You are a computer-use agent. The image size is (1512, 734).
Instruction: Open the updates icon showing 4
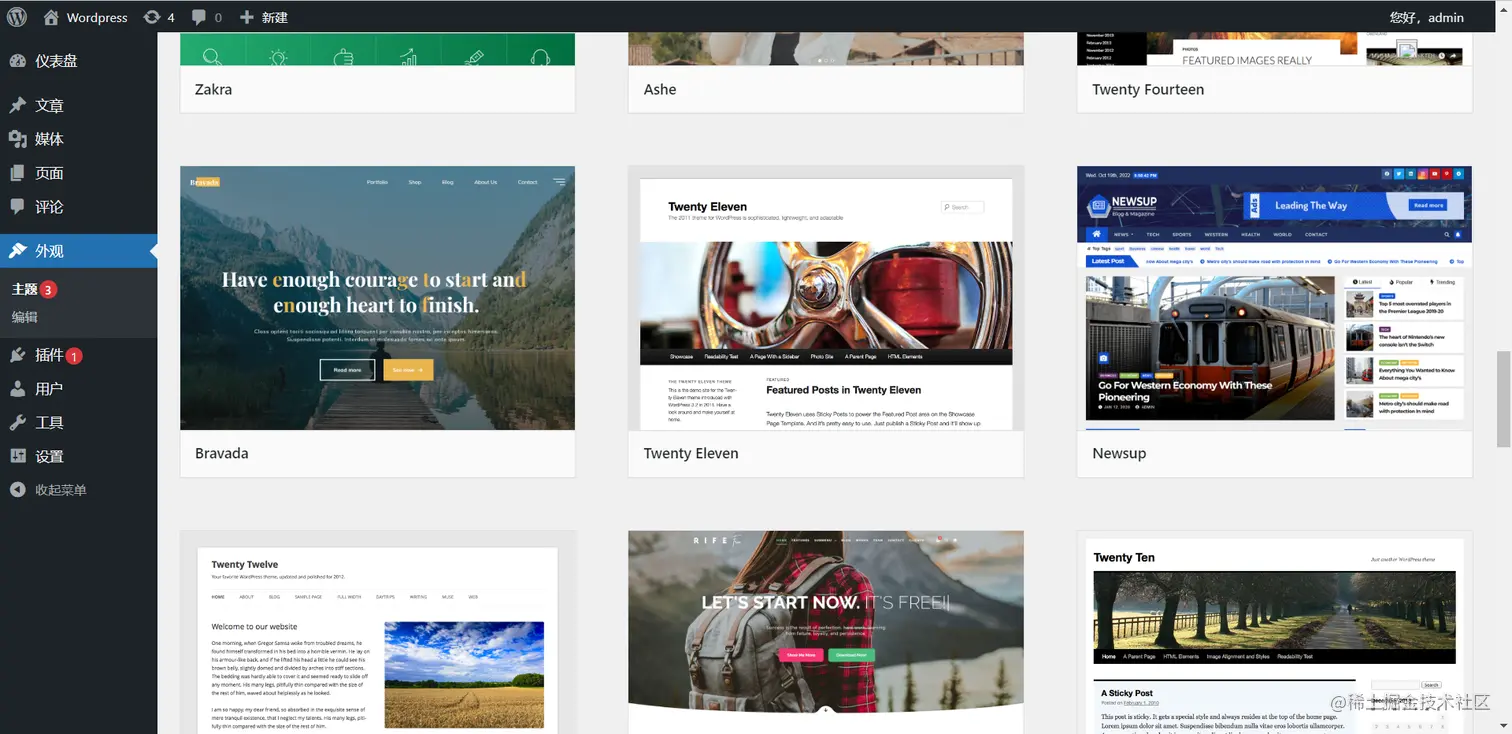151,17
